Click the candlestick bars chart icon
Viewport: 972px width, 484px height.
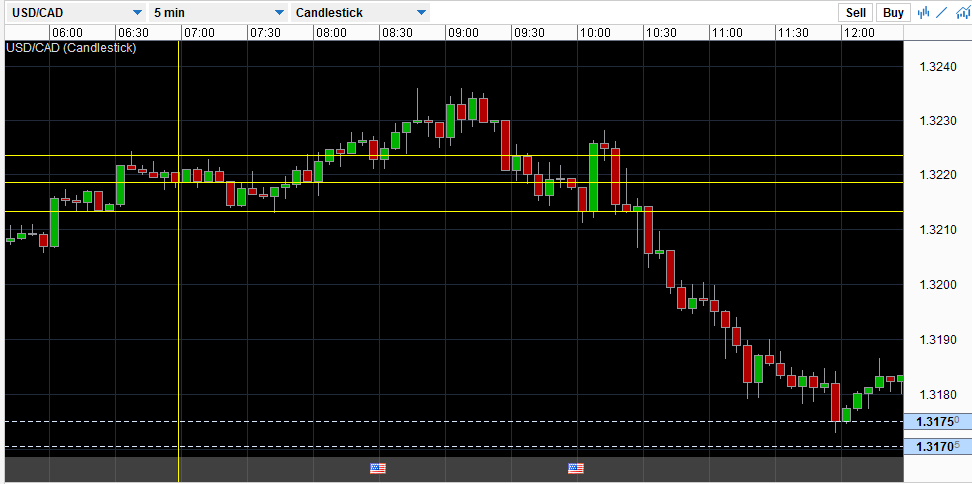[924, 12]
